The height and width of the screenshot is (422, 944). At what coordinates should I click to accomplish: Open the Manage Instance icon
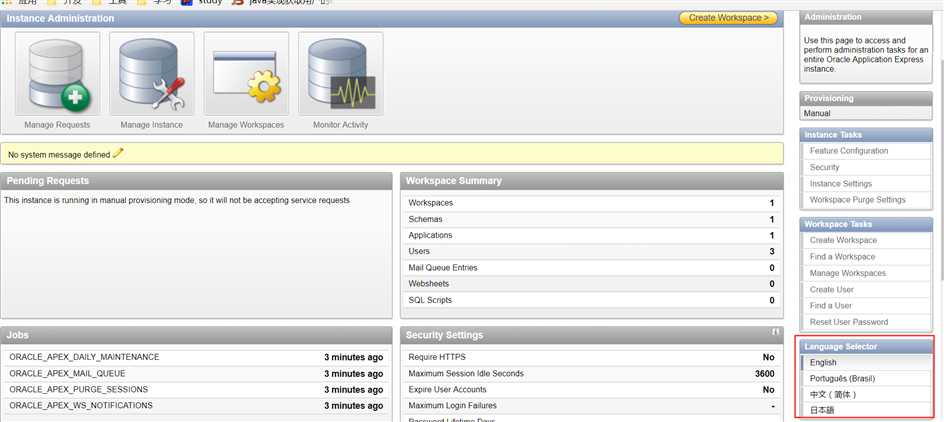point(152,76)
